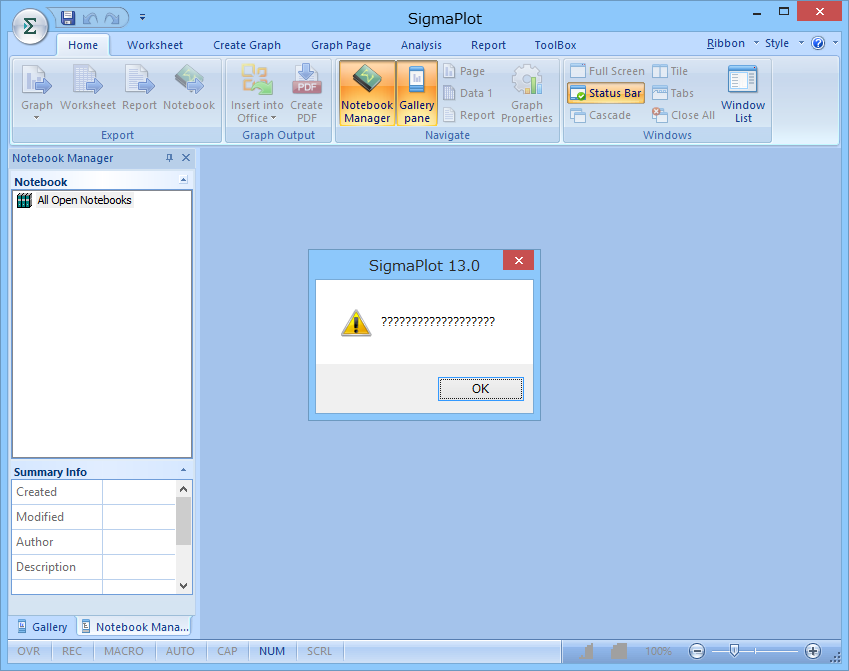This screenshot has height=671, width=849.
Task: Toggle the Gallery pane button
Action: point(417,93)
